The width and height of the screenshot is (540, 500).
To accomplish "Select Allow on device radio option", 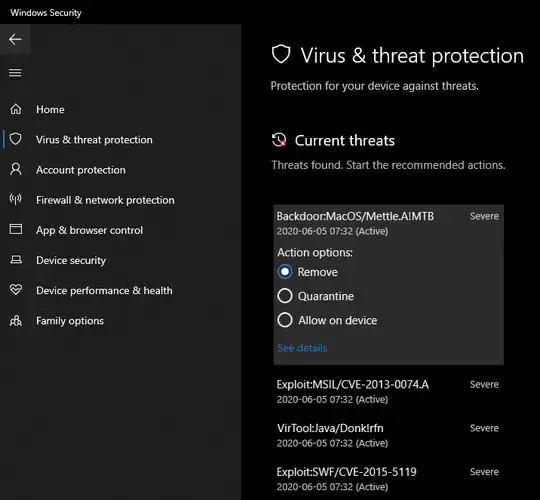I will point(285,320).
